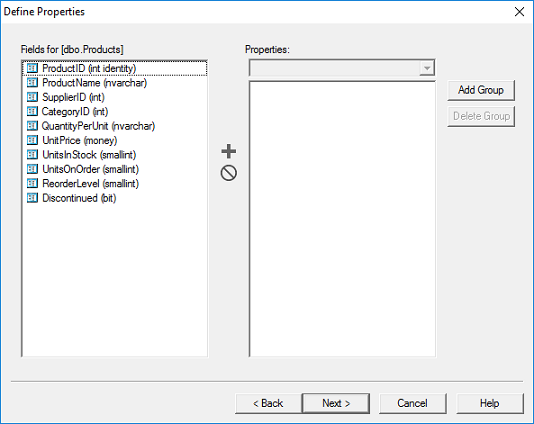The height and width of the screenshot is (424, 534).
Task: Open the Properties group dropdown arrow
Action: pos(427,68)
